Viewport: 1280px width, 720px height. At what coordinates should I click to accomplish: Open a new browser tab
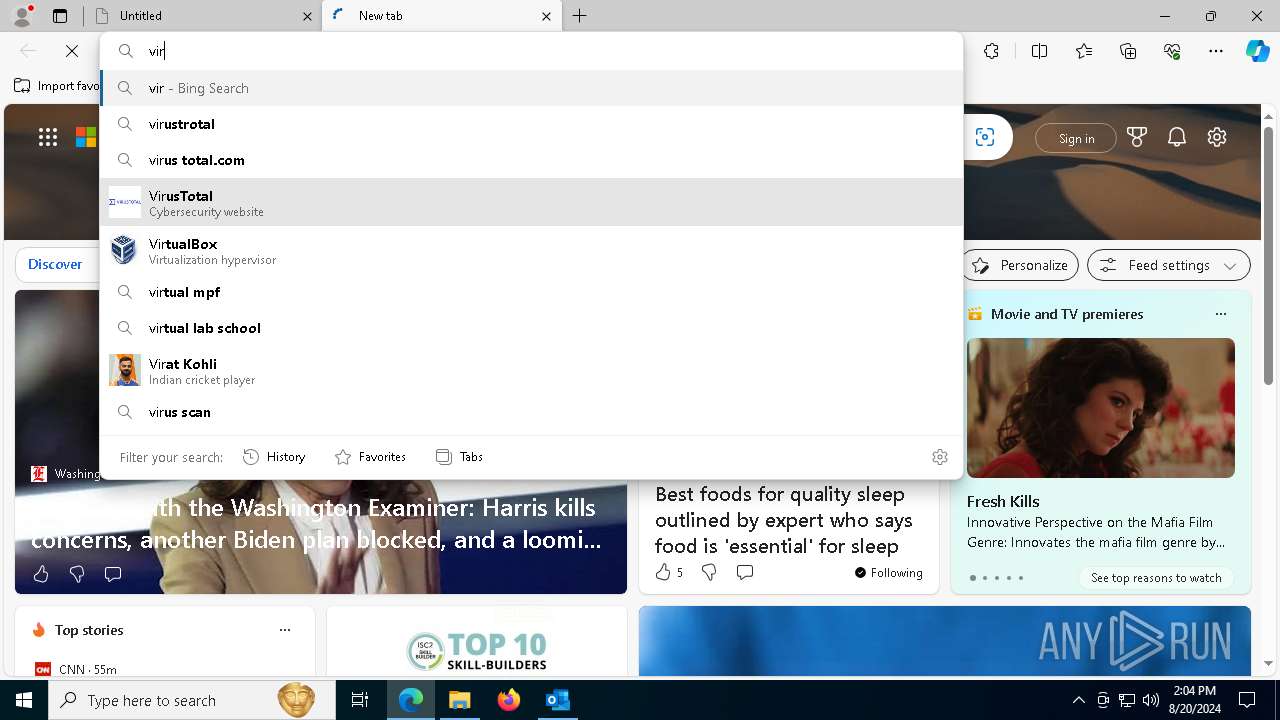580,16
